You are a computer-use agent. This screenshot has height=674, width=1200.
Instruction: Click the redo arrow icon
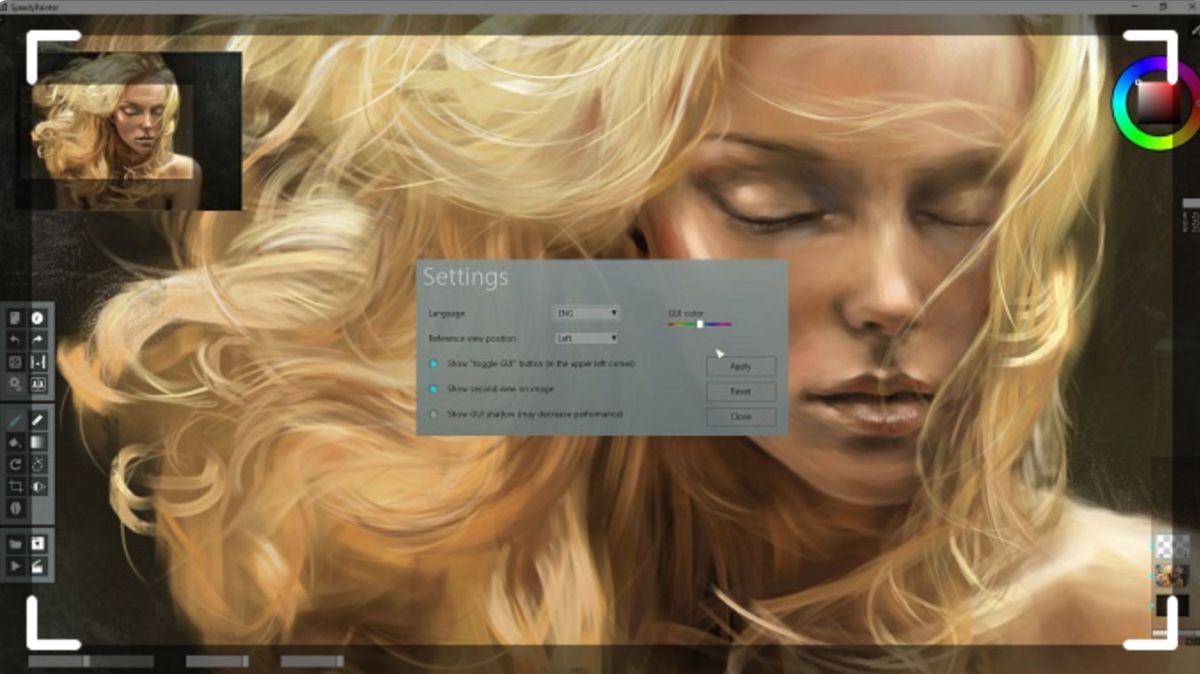click(38, 340)
